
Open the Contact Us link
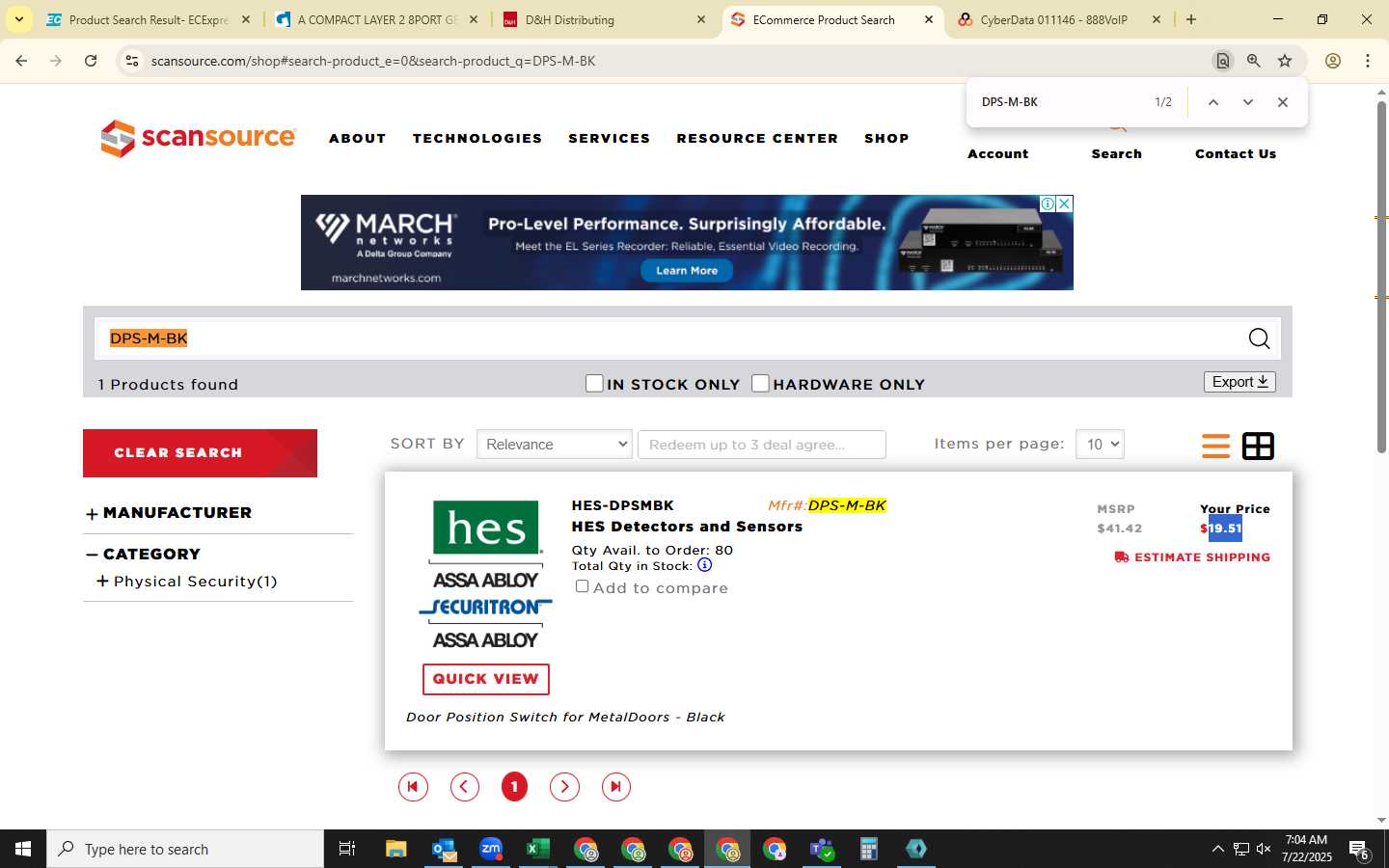(x=1236, y=154)
